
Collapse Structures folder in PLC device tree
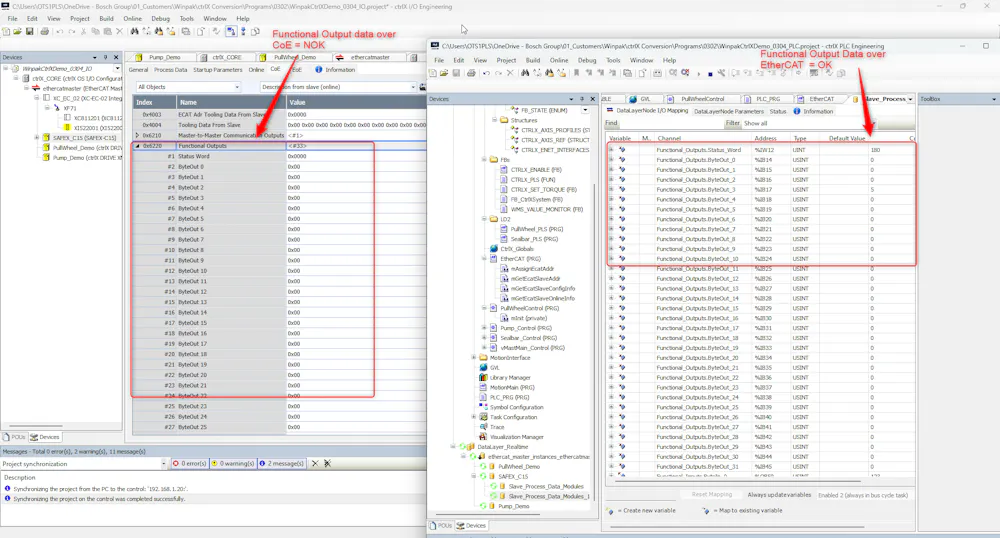point(494,120)
